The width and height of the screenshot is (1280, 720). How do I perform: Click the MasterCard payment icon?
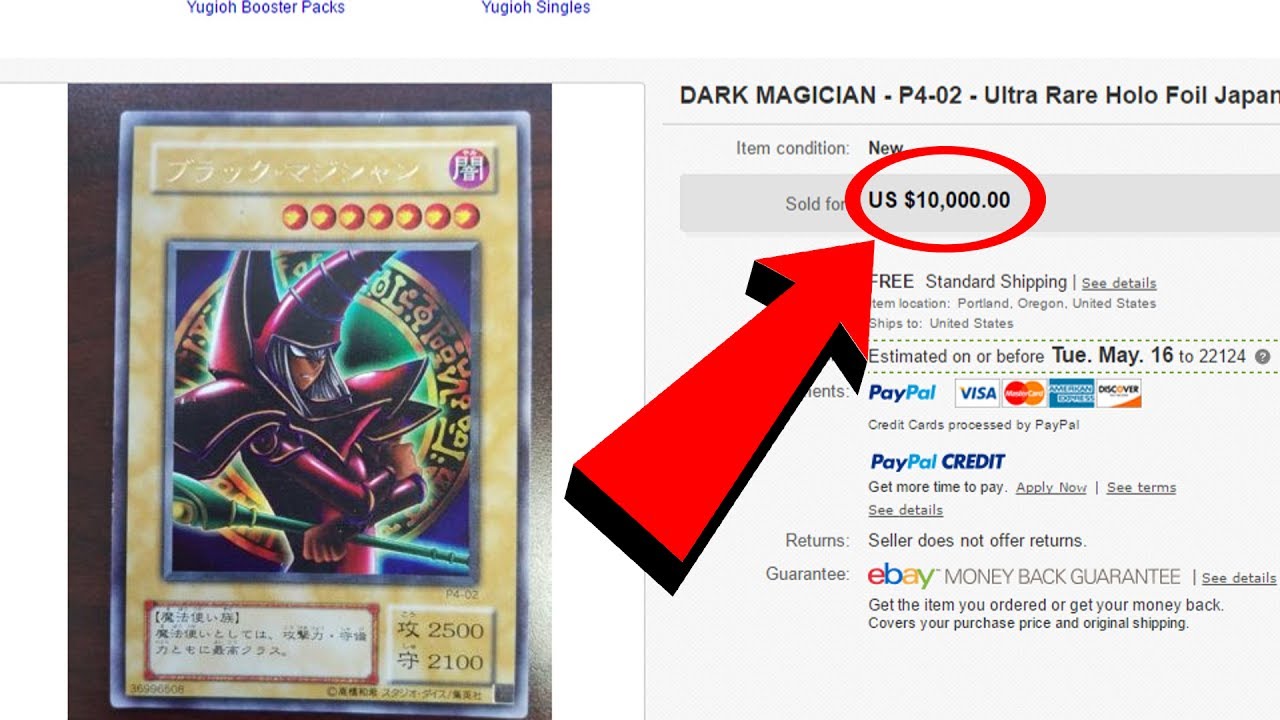click(x=1024, y=393)
